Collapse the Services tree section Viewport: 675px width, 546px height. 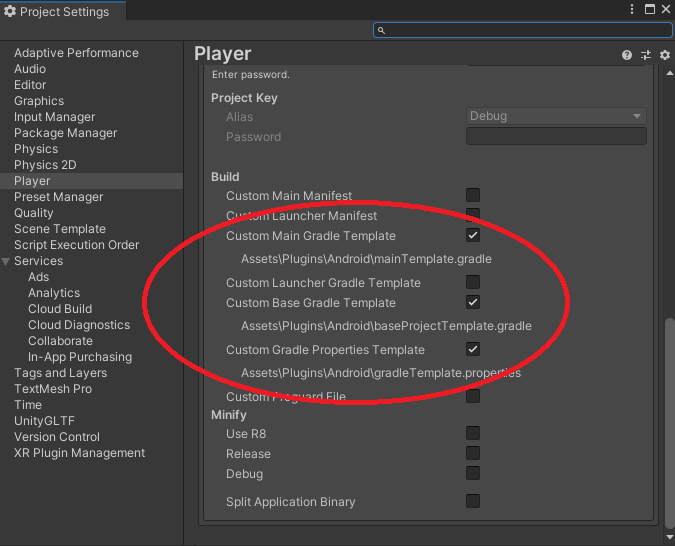click(6, 261)
